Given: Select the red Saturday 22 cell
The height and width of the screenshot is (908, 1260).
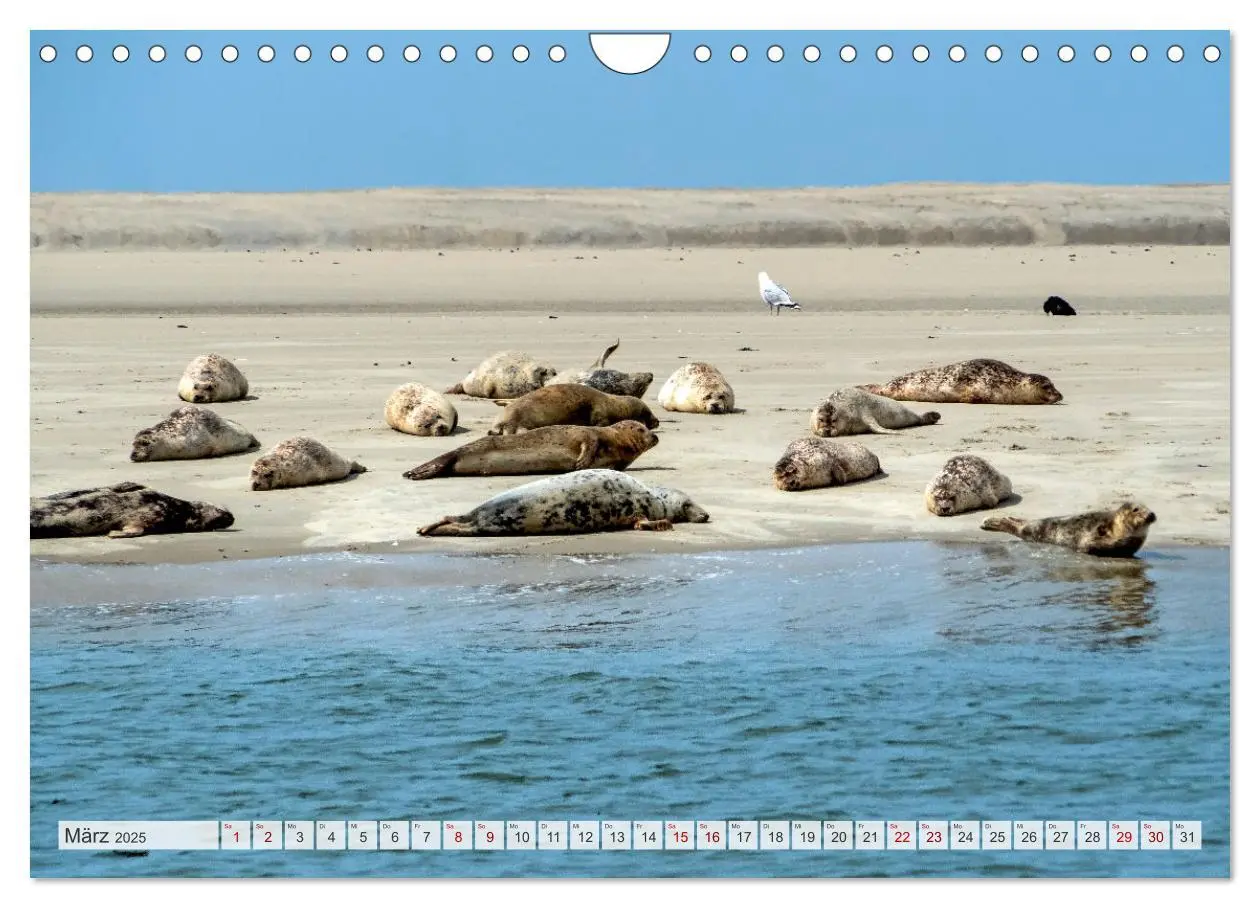Looking at the screenshot, I should 901,836.
